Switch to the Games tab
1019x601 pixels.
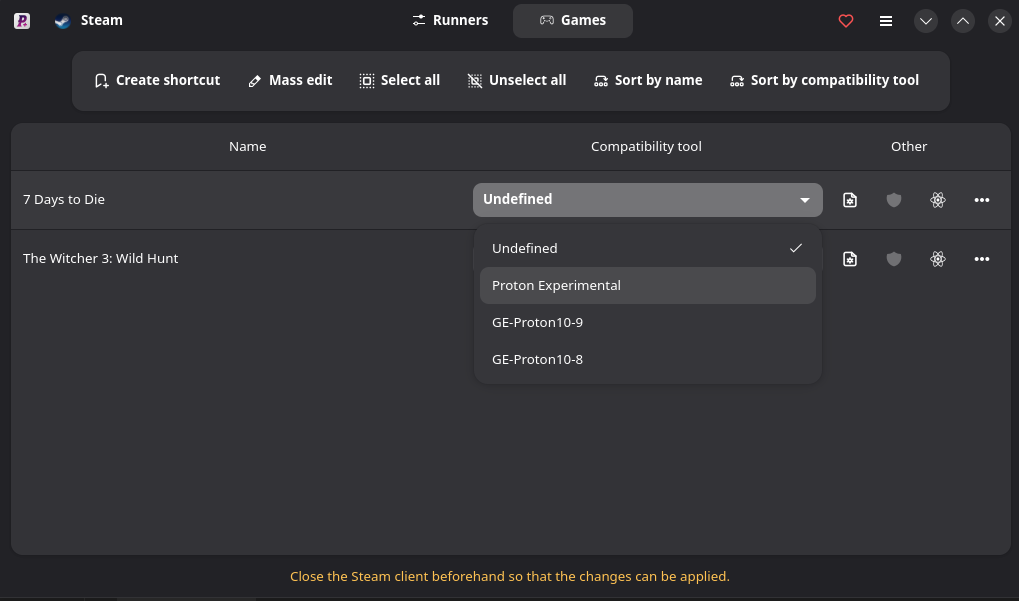click(573, 21)
